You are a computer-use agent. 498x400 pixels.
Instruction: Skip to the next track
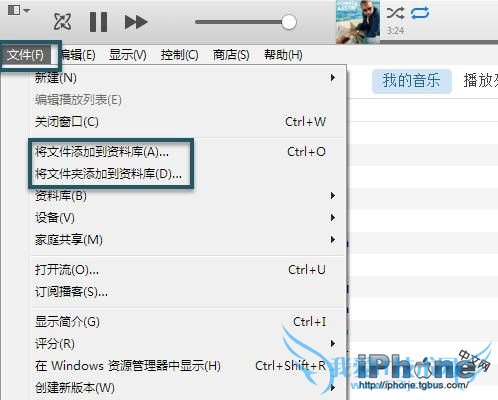click(136, 22)
